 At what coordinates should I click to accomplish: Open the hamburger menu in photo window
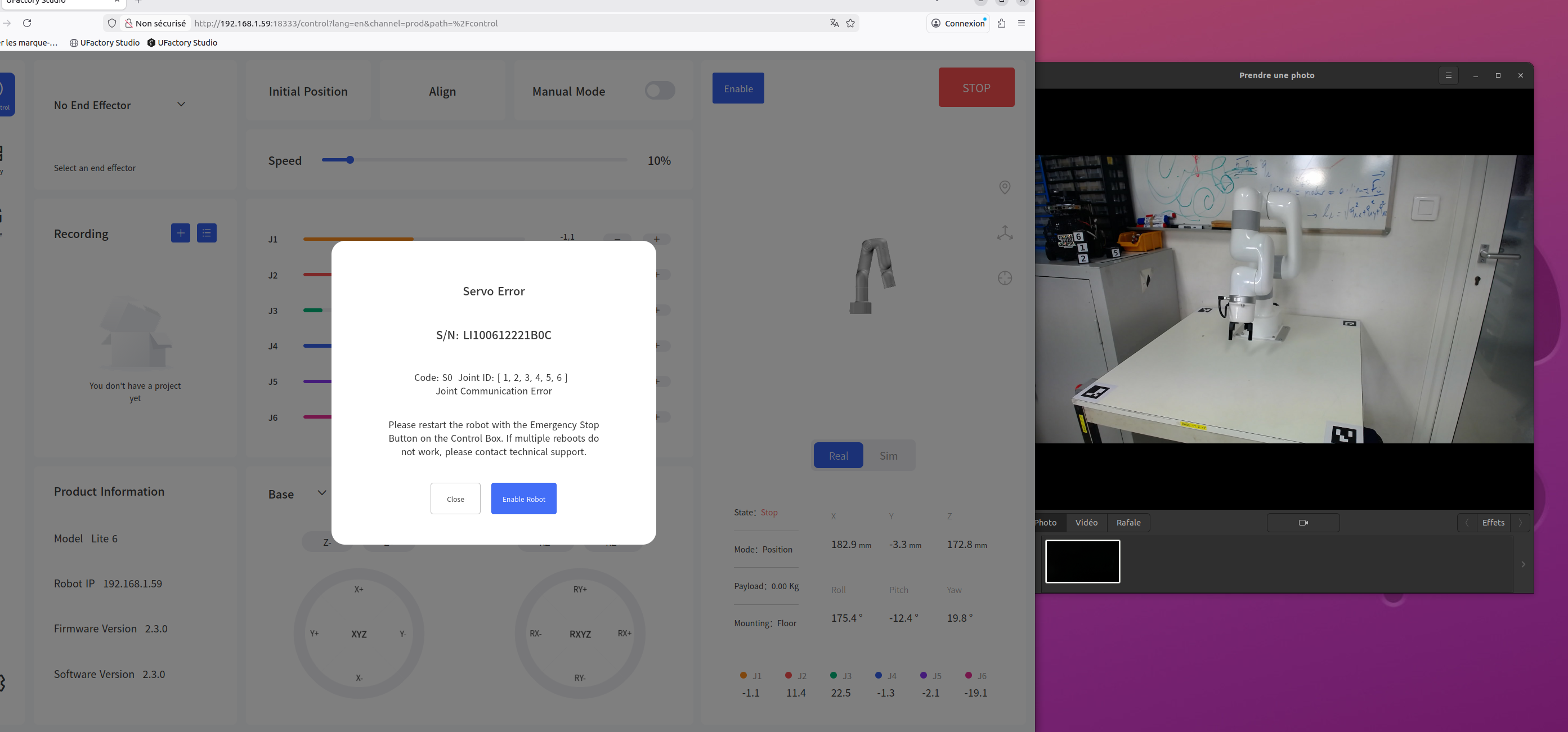tap(1448, 75)
